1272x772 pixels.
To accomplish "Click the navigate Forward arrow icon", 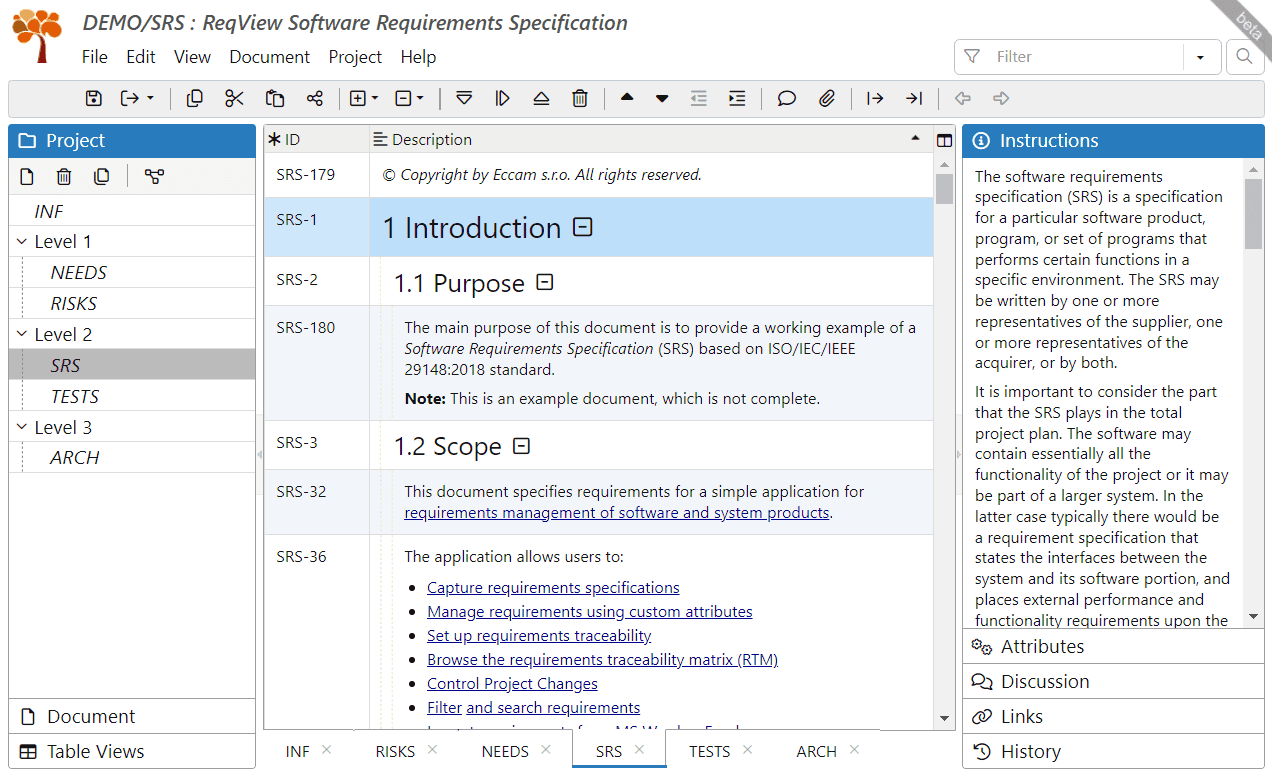I will click(1001, 98).
